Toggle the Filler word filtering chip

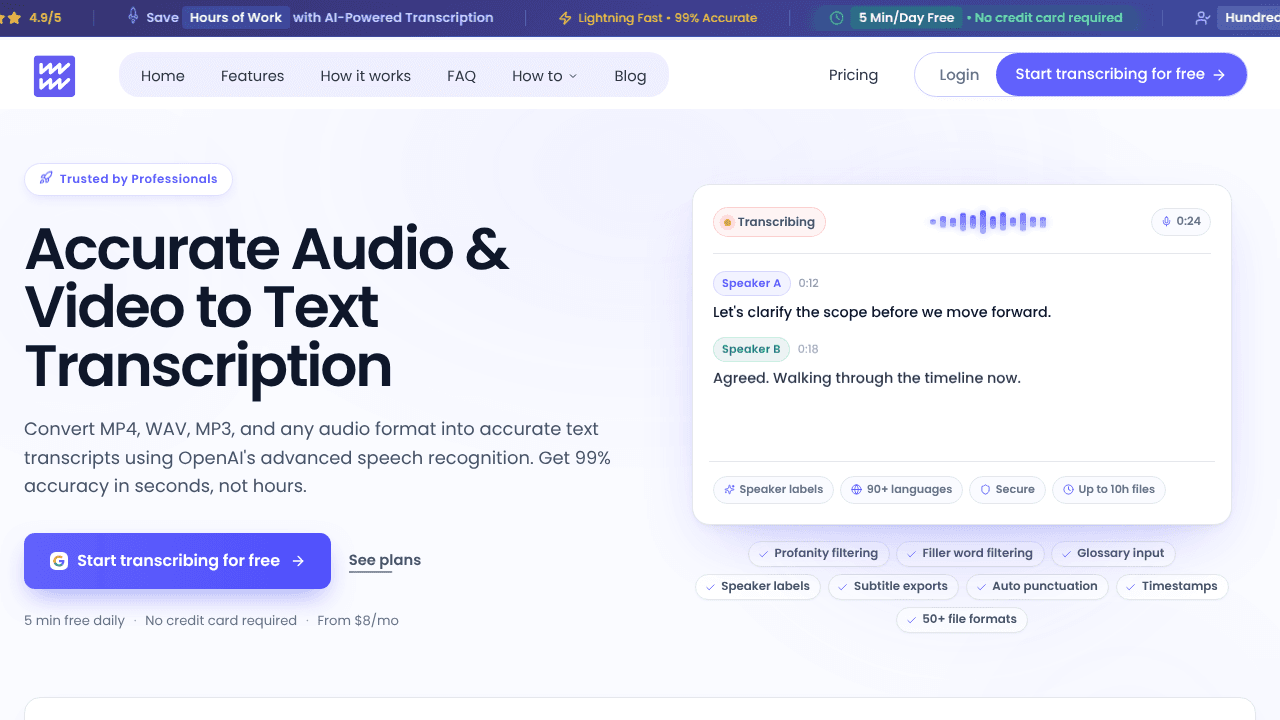(970, 553)
